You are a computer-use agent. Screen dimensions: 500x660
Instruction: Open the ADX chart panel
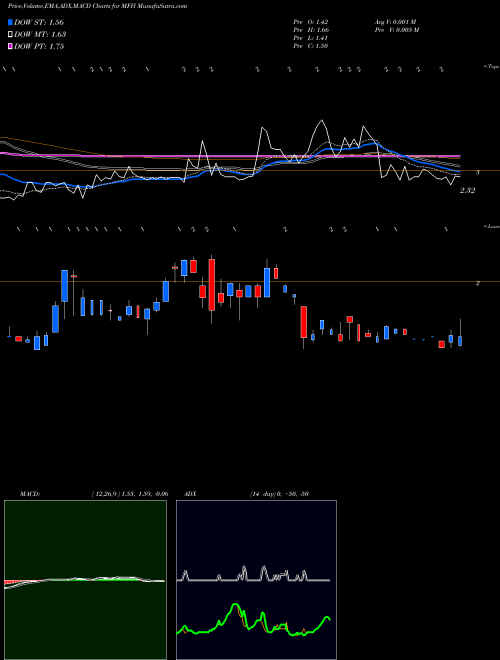point(256,580)
